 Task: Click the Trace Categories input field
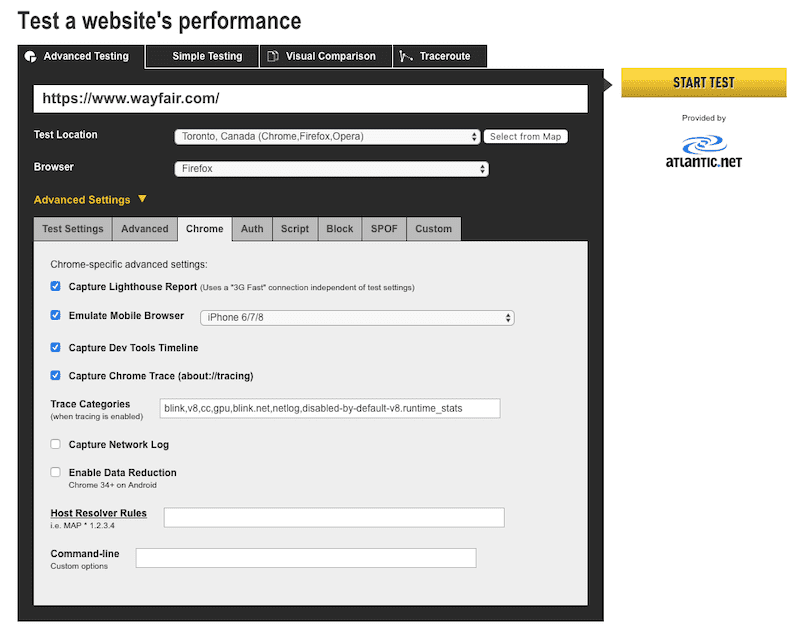[x=330, y=408]
